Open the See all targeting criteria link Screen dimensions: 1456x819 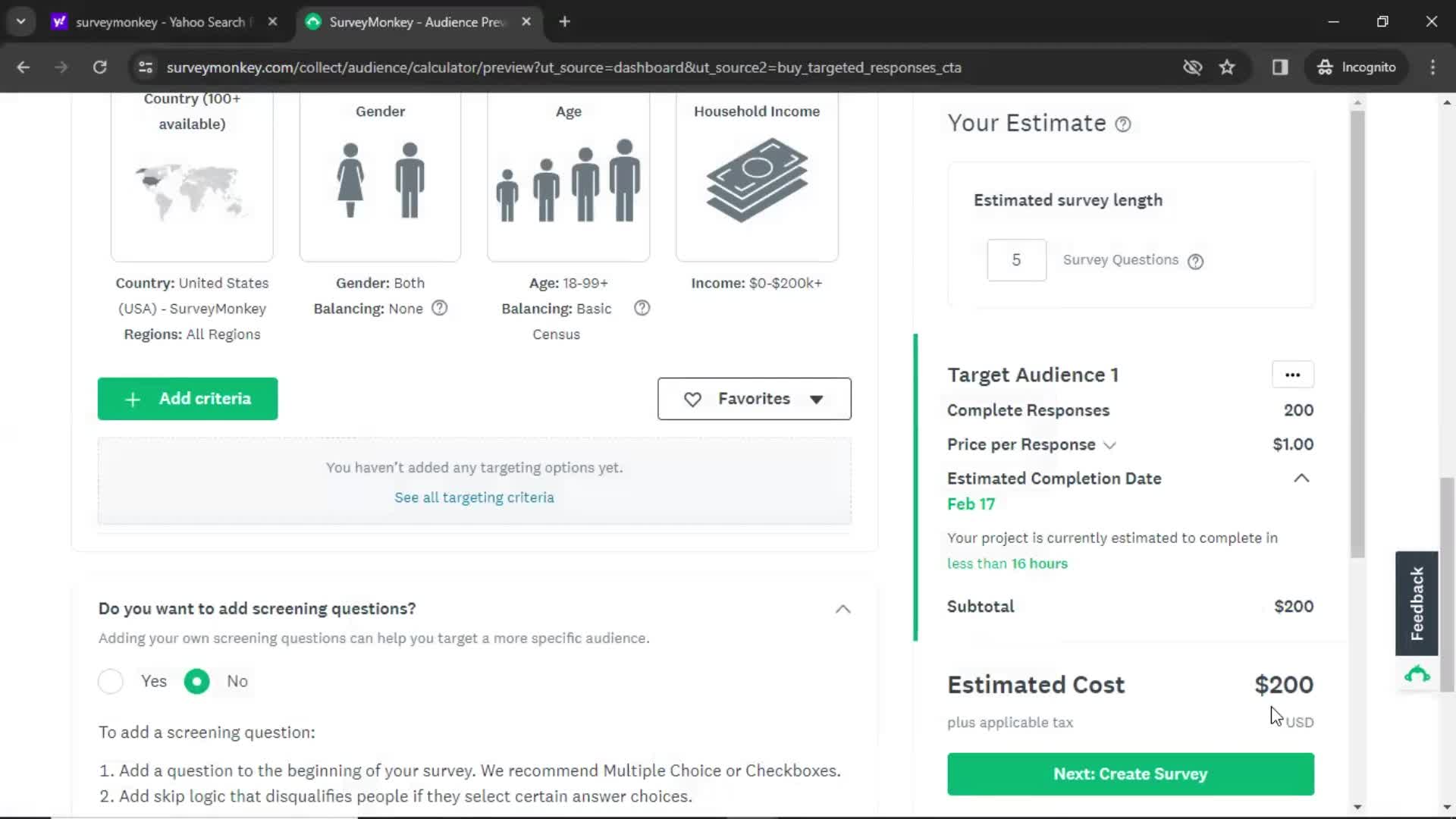tap(474, 497)
